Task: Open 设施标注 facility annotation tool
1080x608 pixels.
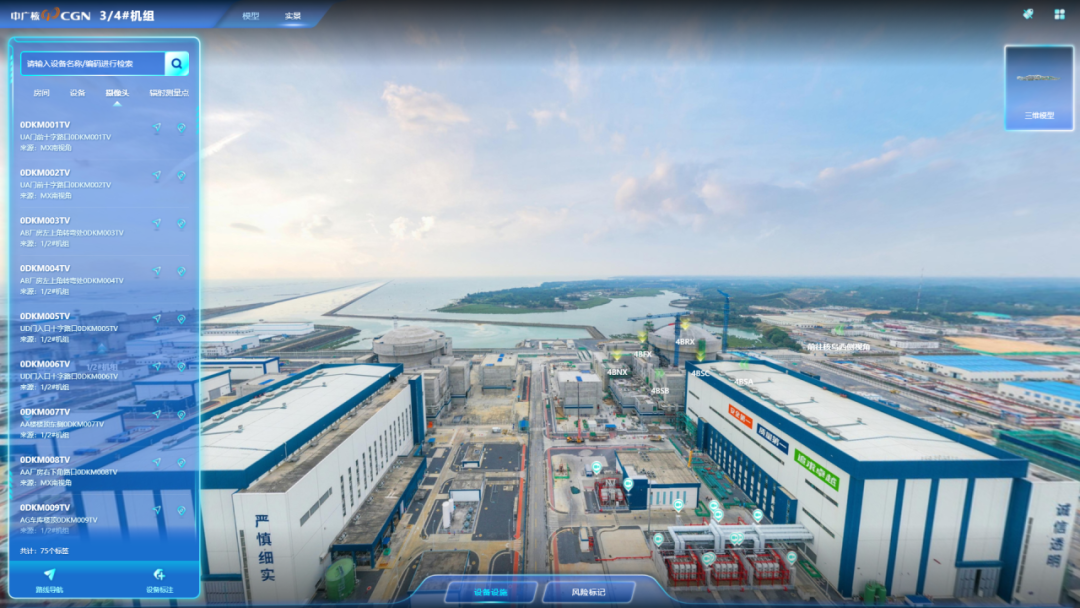Action: pos(157,580)
